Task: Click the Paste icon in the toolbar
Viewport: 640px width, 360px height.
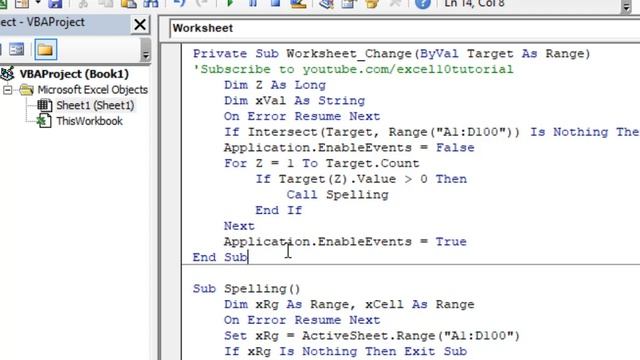Action: 129,4
